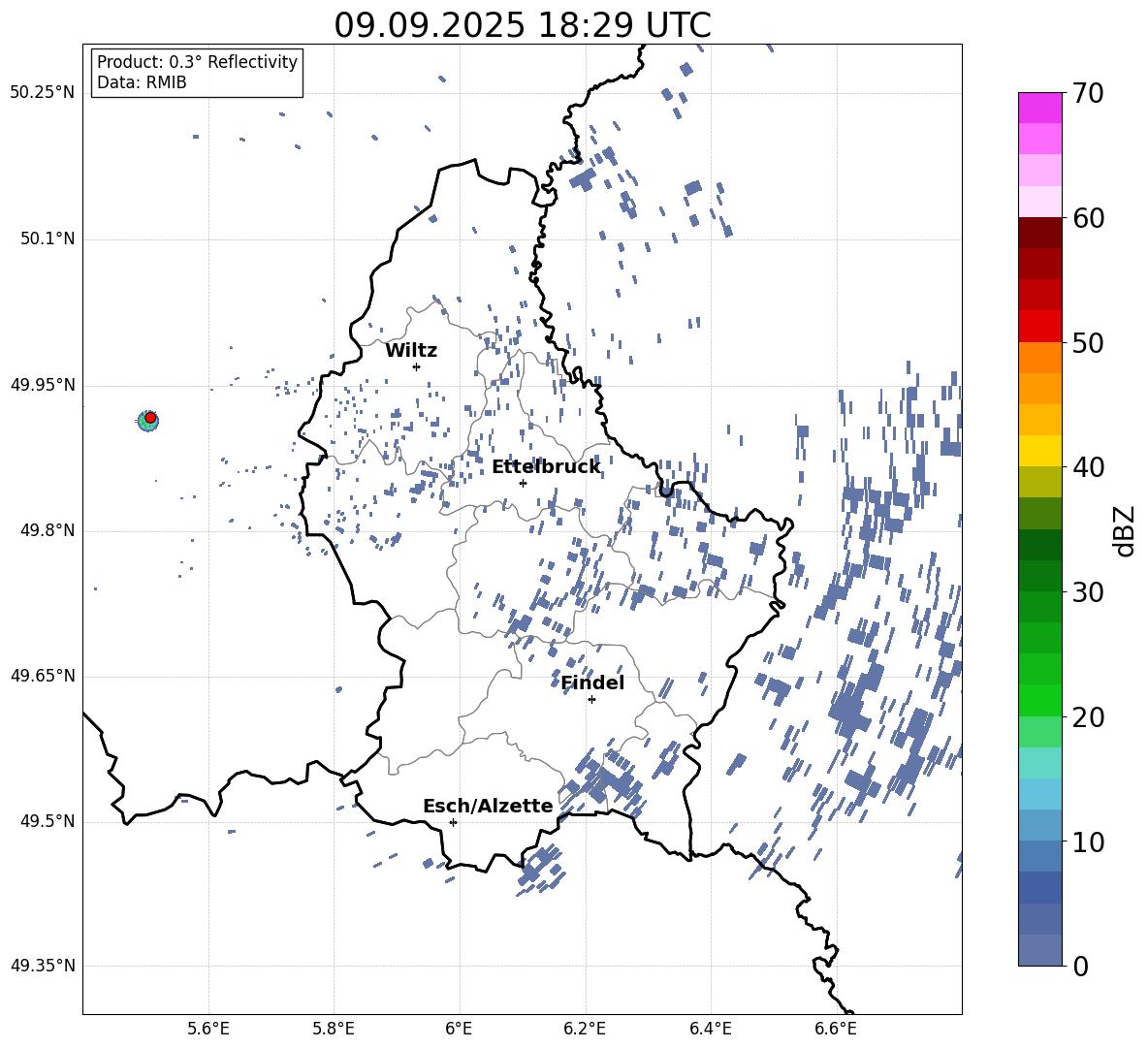Click the 49.35°N latitude label
1148x1048 pixels.
pyautogui.click(x=43, y=966)
